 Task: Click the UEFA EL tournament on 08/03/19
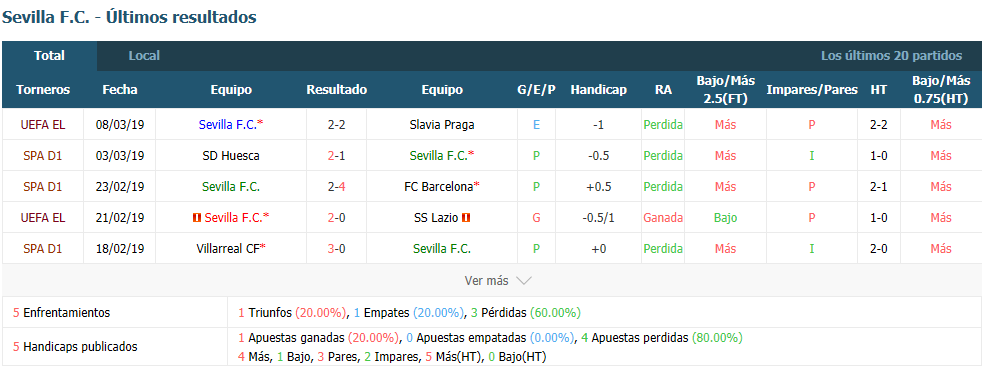(x=43, y=125)
